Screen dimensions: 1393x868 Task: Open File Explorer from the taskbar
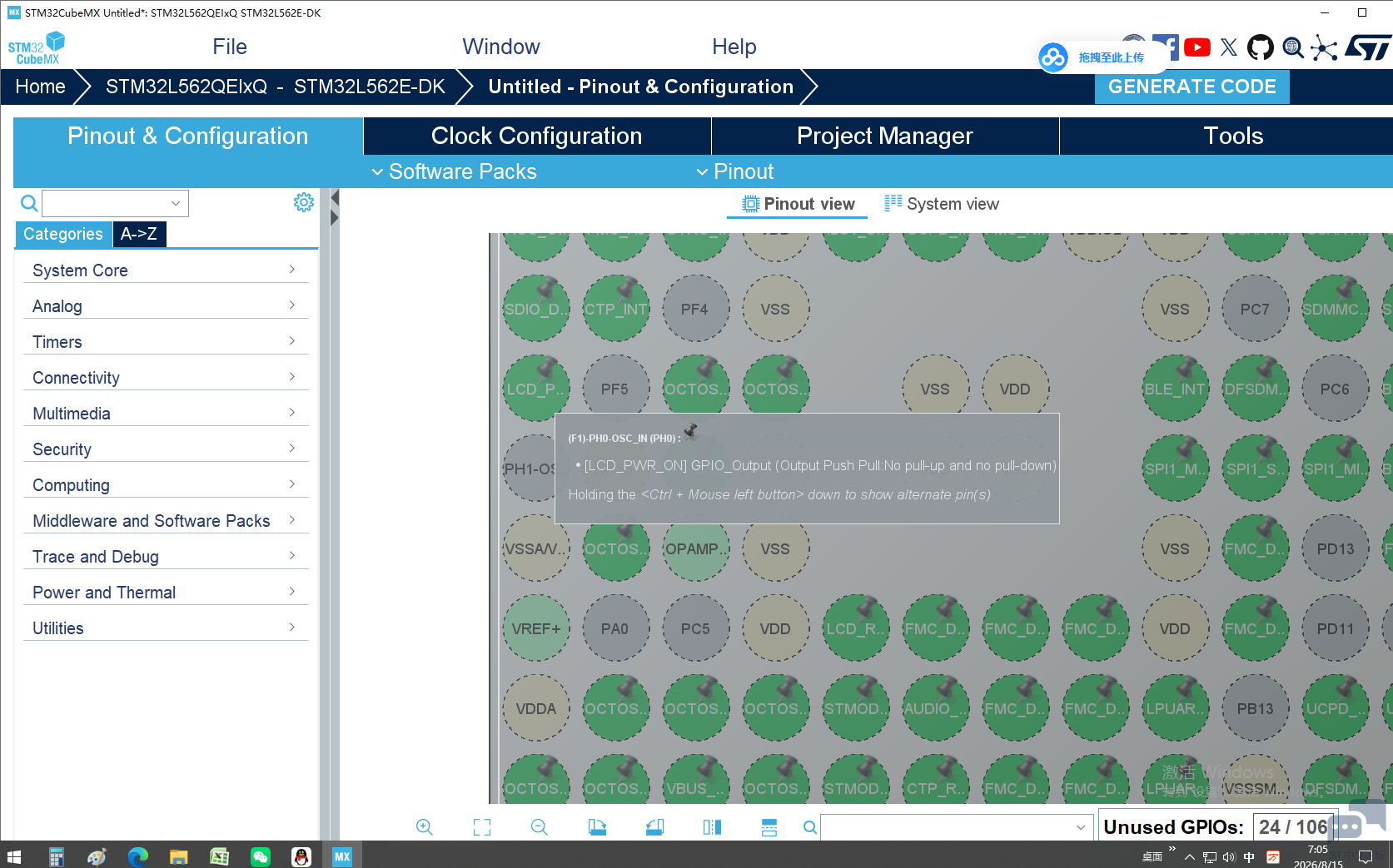tap(179, 856)
